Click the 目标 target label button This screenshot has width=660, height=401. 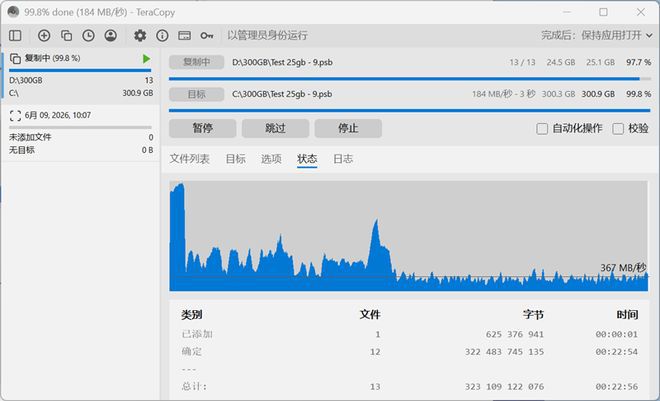click(197, 94)
